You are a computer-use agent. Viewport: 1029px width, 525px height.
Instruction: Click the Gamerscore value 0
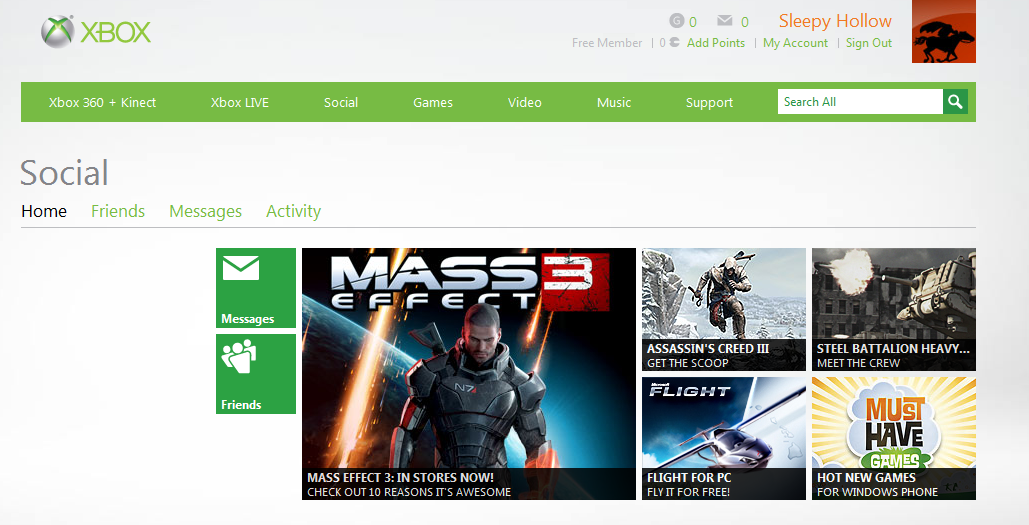(x=693, y=22)
